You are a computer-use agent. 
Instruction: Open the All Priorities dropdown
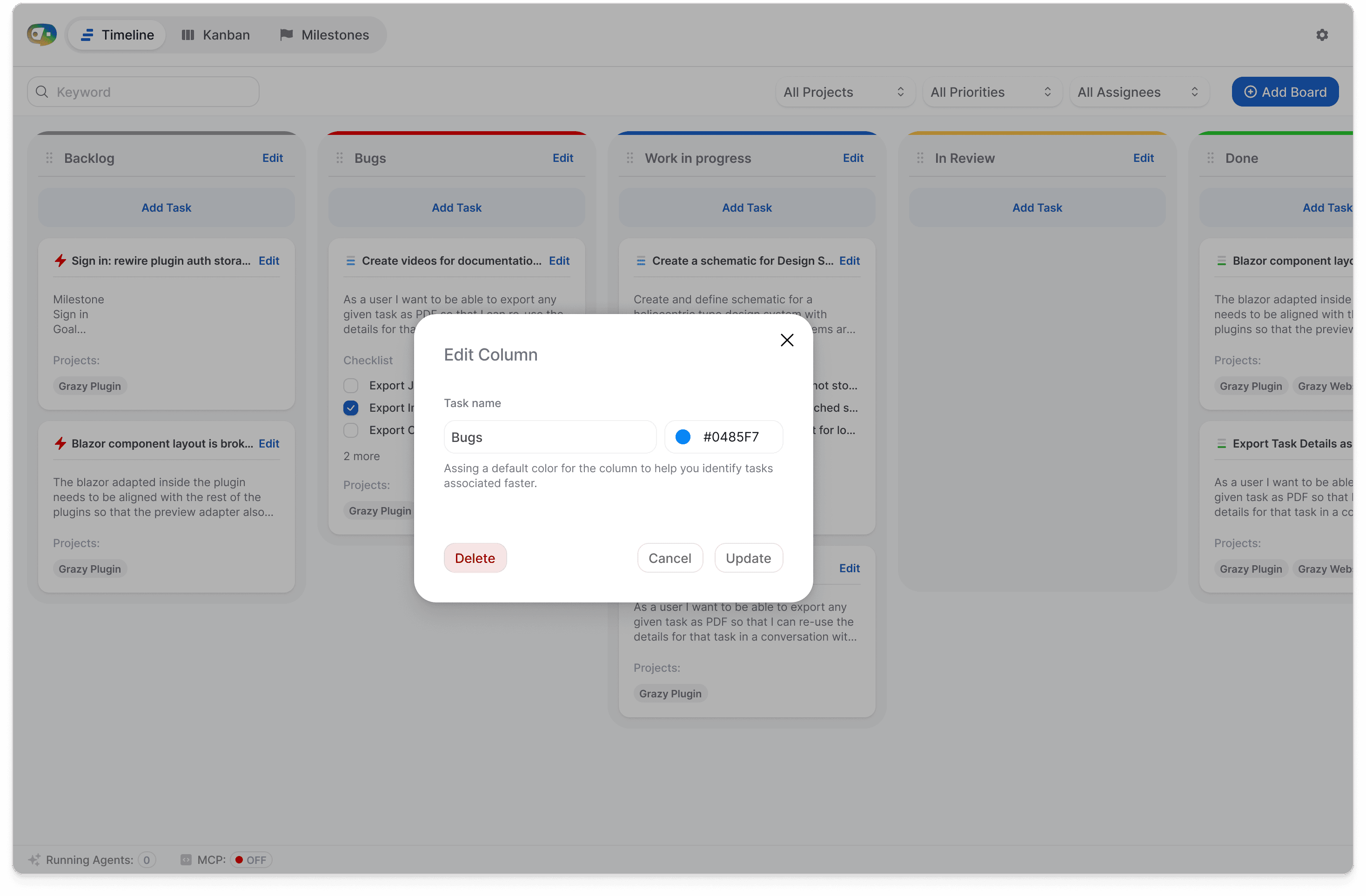click(x=992, y=92)
